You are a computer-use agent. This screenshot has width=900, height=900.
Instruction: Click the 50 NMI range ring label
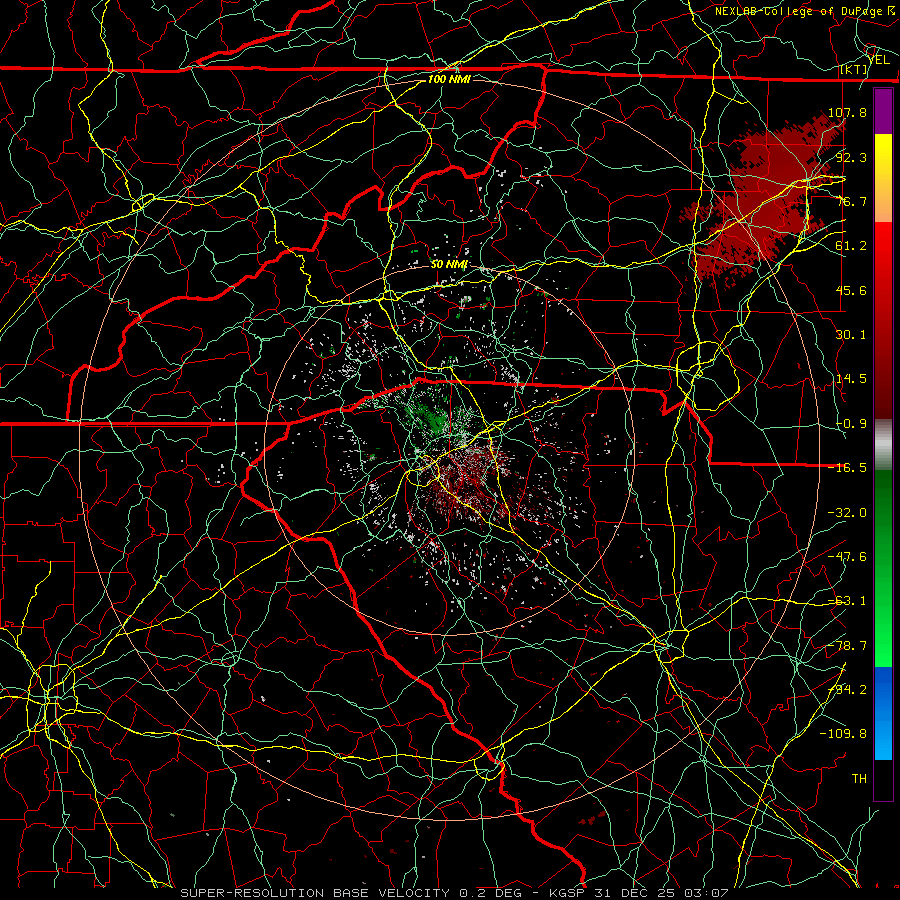[x=449, y=265]
